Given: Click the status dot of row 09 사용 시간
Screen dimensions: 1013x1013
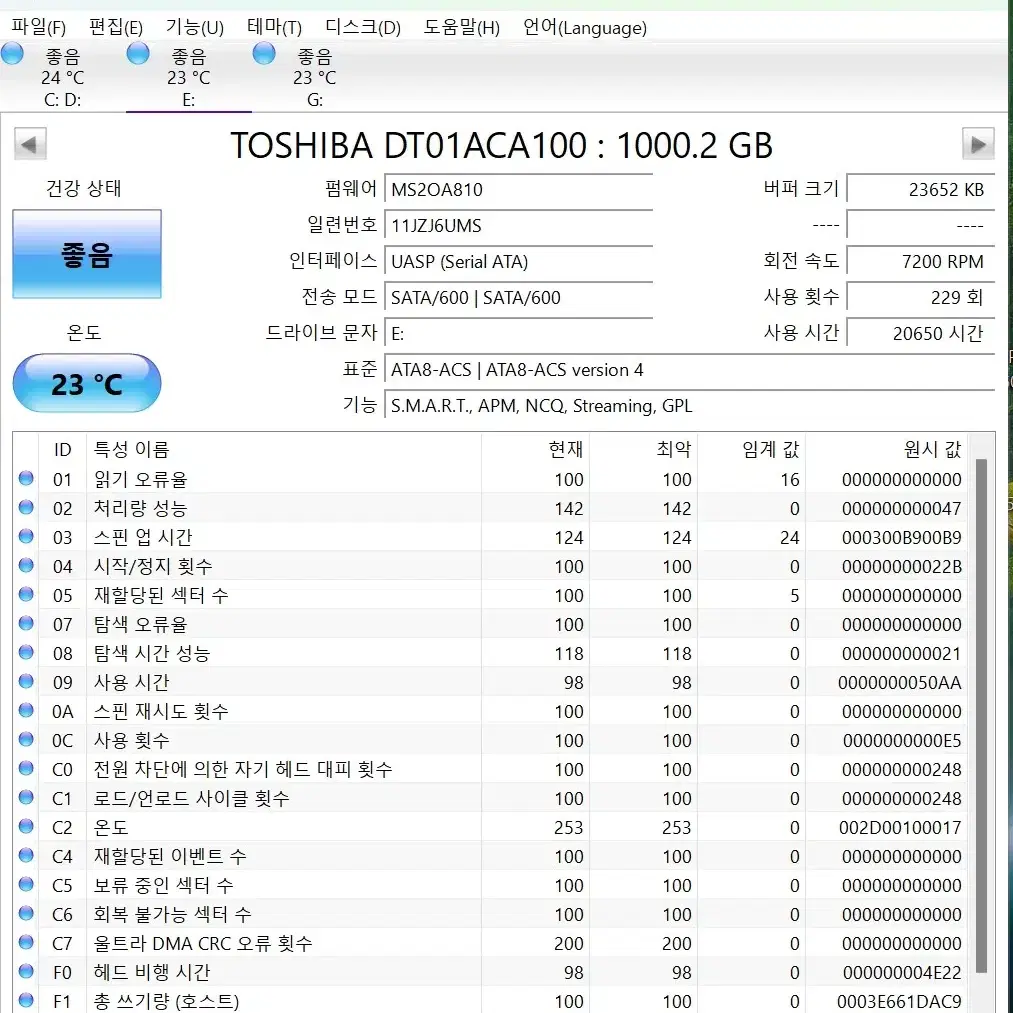Looking at the screenshot, I should click(x=26, y=682).
